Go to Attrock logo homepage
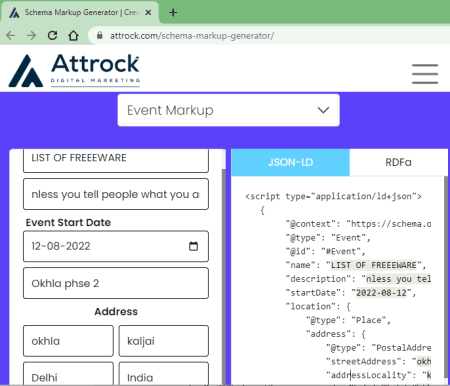Image resolution: width=450 pixels, height=386 pixels. coord(74,70)
